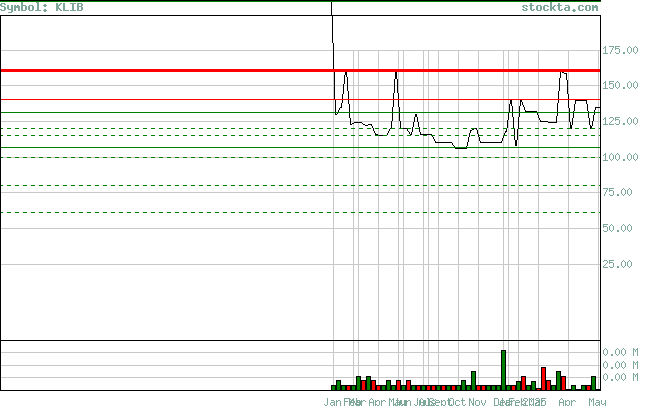Click the 125.00 price axis label
Viewport: 655px width, 406px height.
click(x=620, y=121)
